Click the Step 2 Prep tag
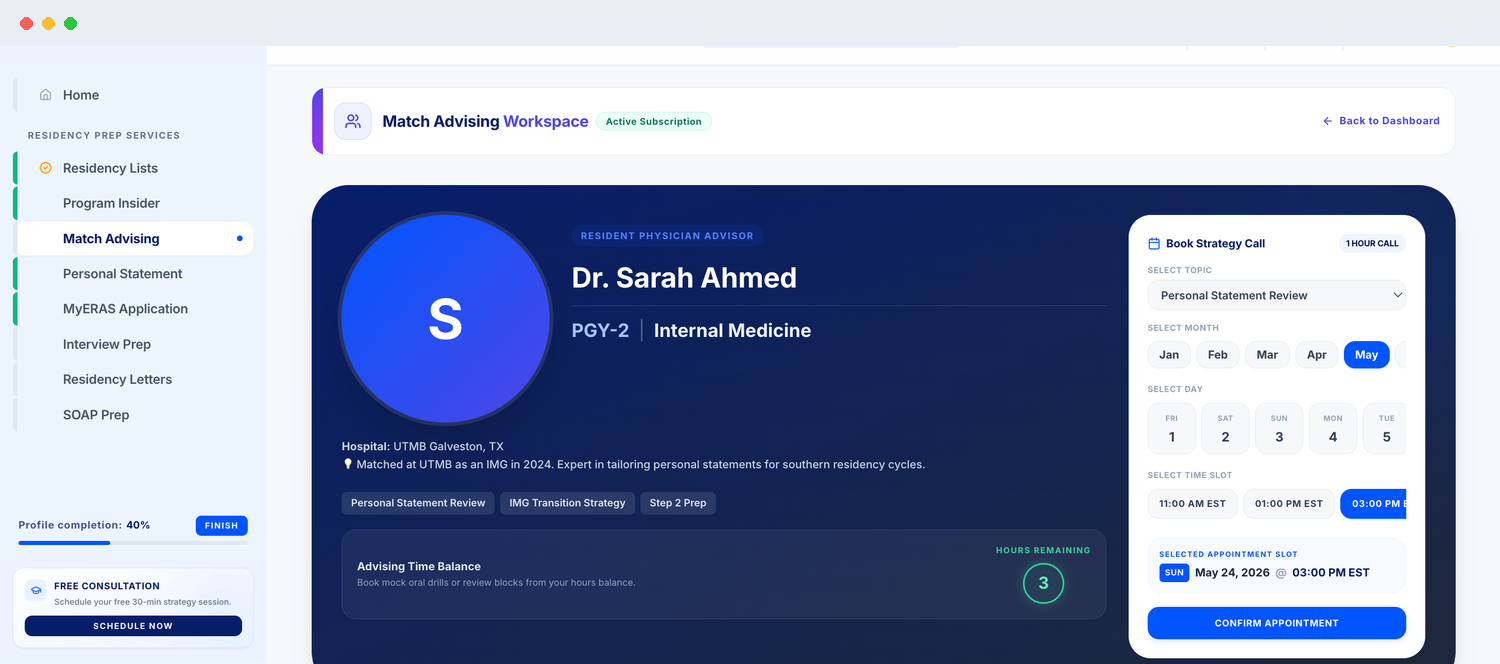This screenshot has height=664, width=1500. pos(678,503)
